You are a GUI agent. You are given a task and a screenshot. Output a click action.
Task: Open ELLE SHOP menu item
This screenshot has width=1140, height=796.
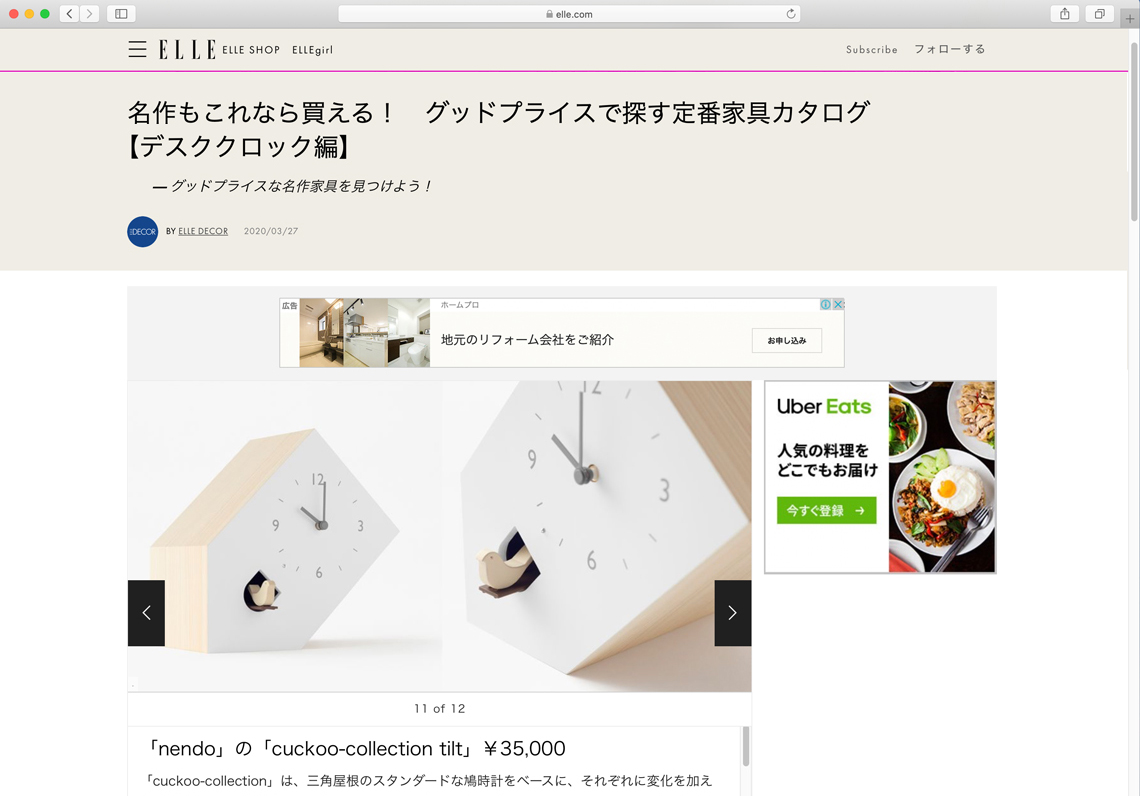coord(251,50)
